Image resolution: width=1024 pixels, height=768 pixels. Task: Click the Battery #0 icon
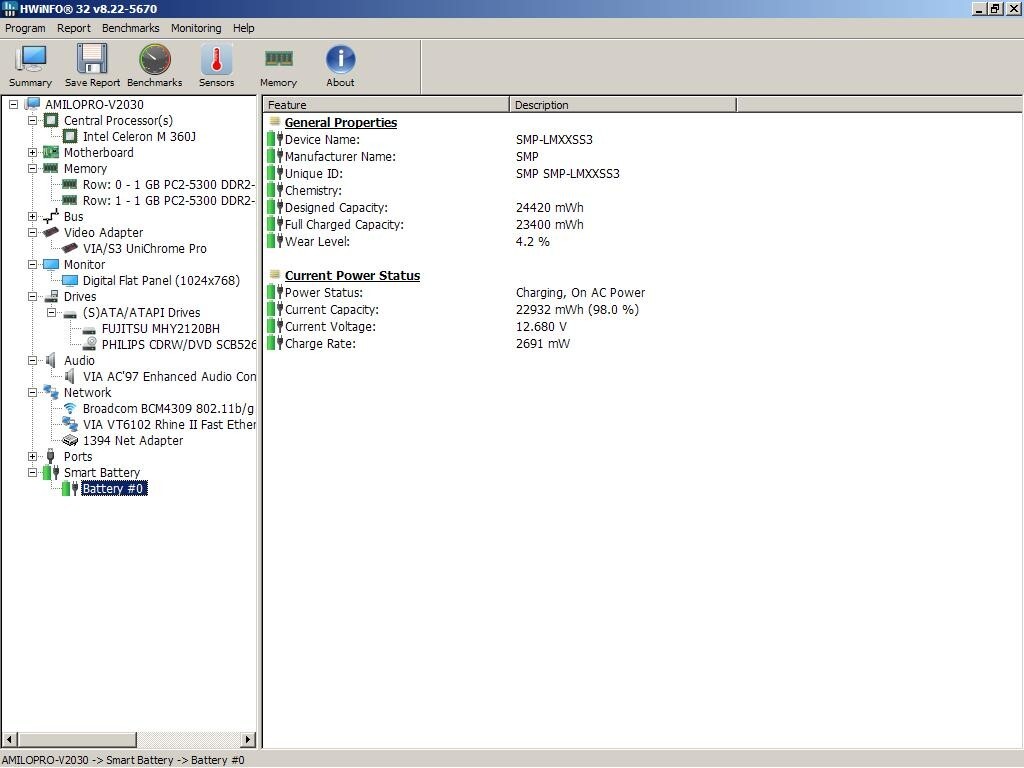coord(70,488)
